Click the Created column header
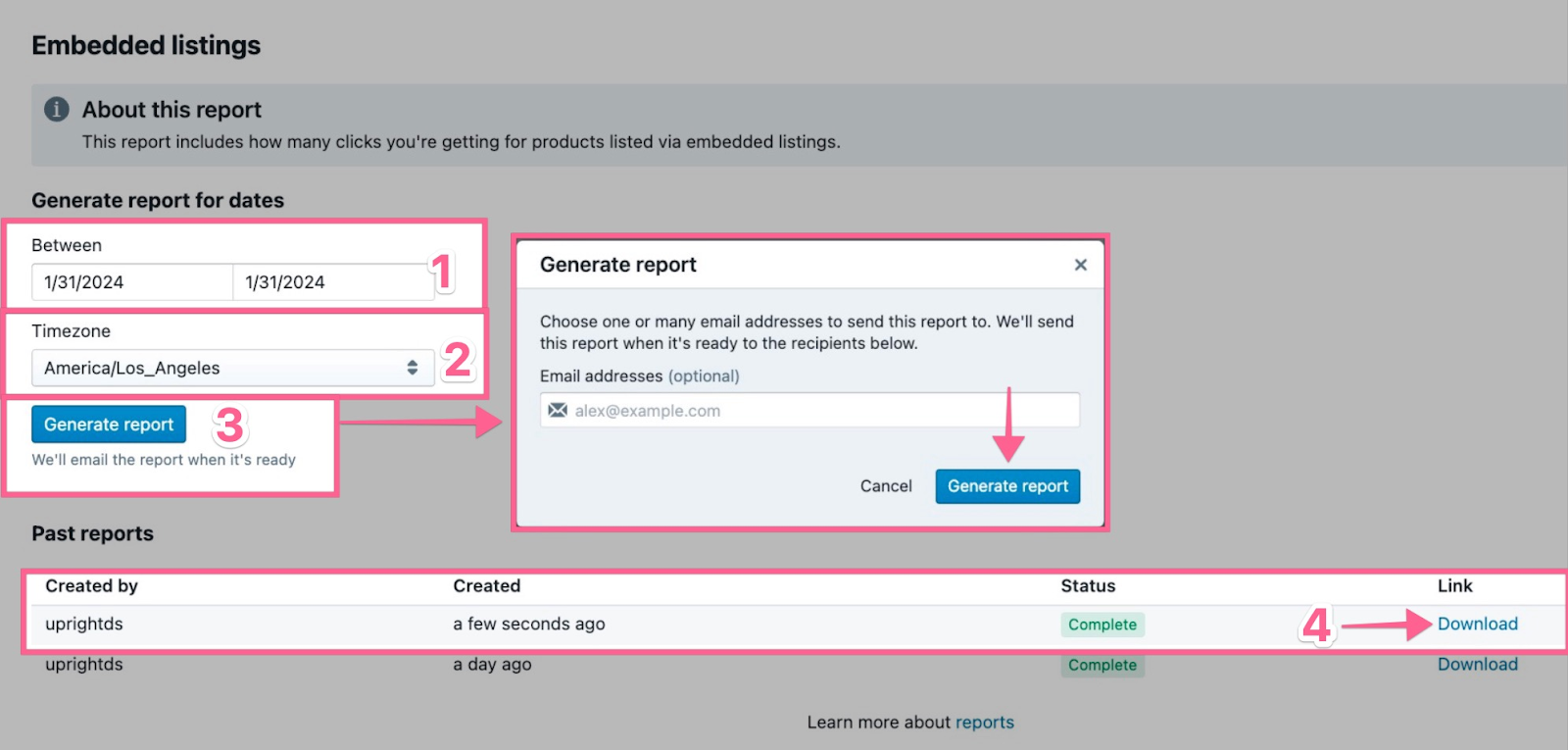 [x=486, y=586]
